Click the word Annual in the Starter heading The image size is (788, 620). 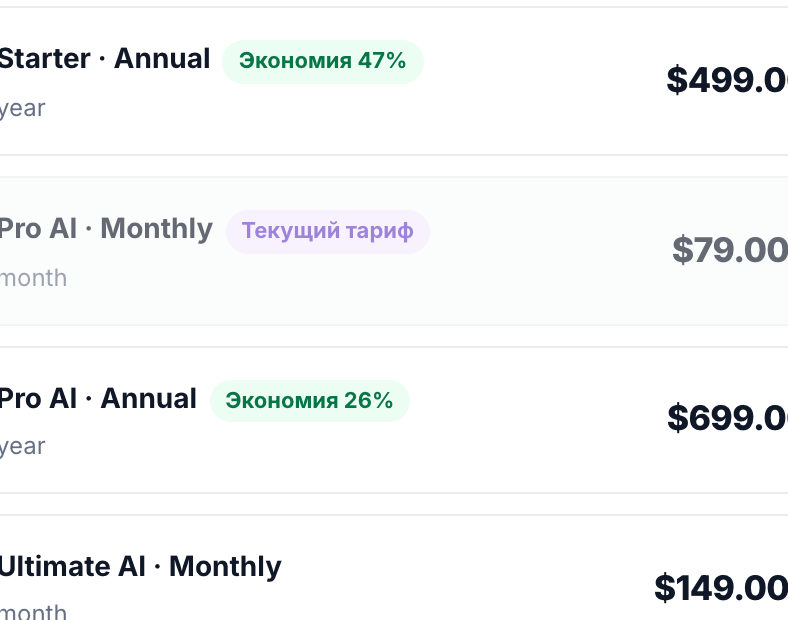point(162,59)
